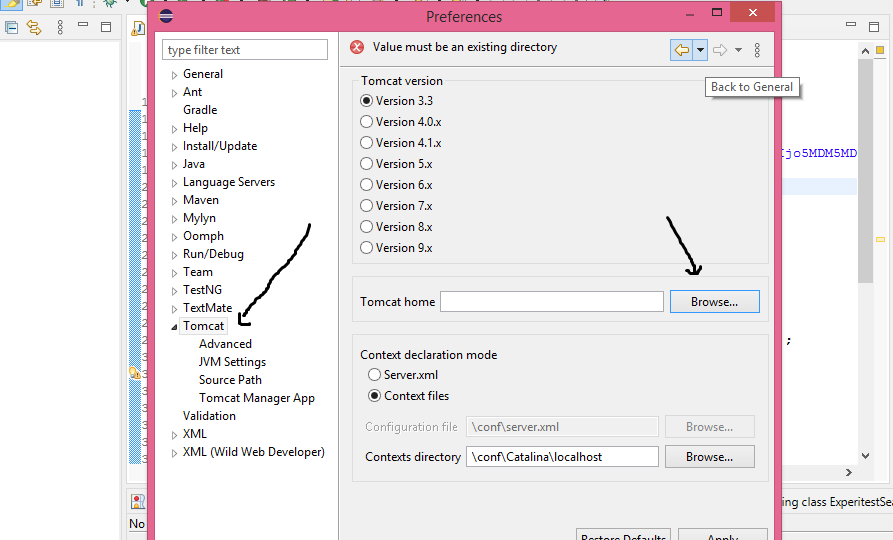This screenshot has height=540, width=893.
Task: Select Tomcat Version 4.0.x
Action: 366,122
